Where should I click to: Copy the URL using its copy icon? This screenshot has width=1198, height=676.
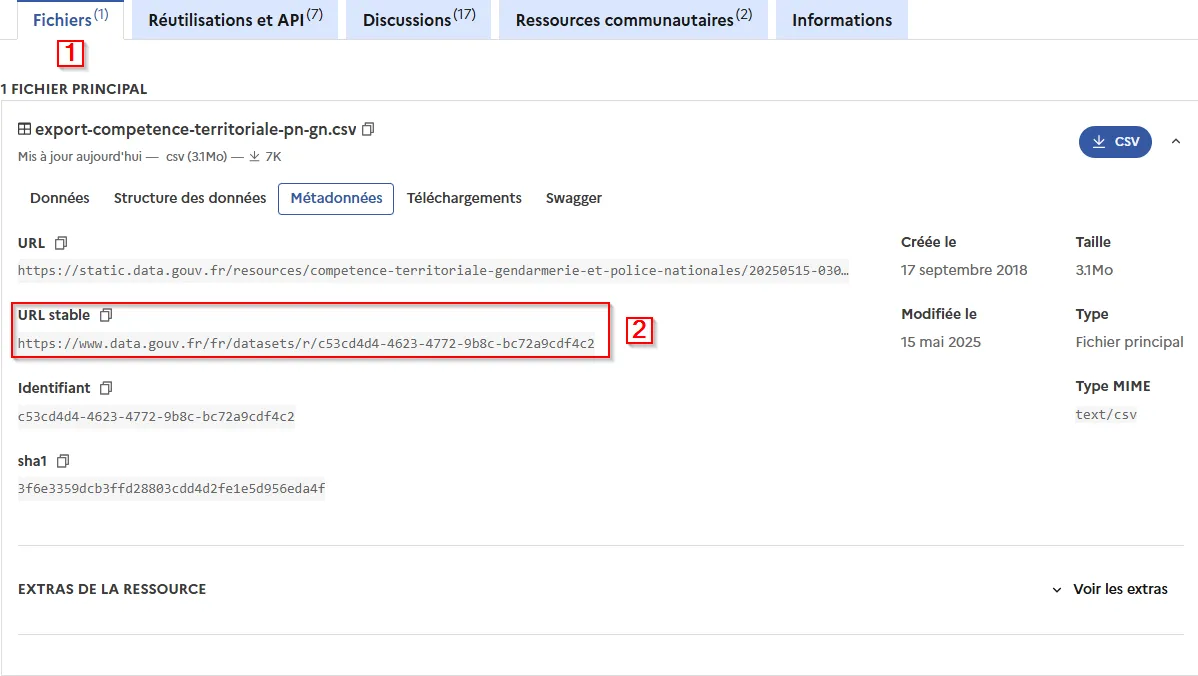click(x=61, y=243)
